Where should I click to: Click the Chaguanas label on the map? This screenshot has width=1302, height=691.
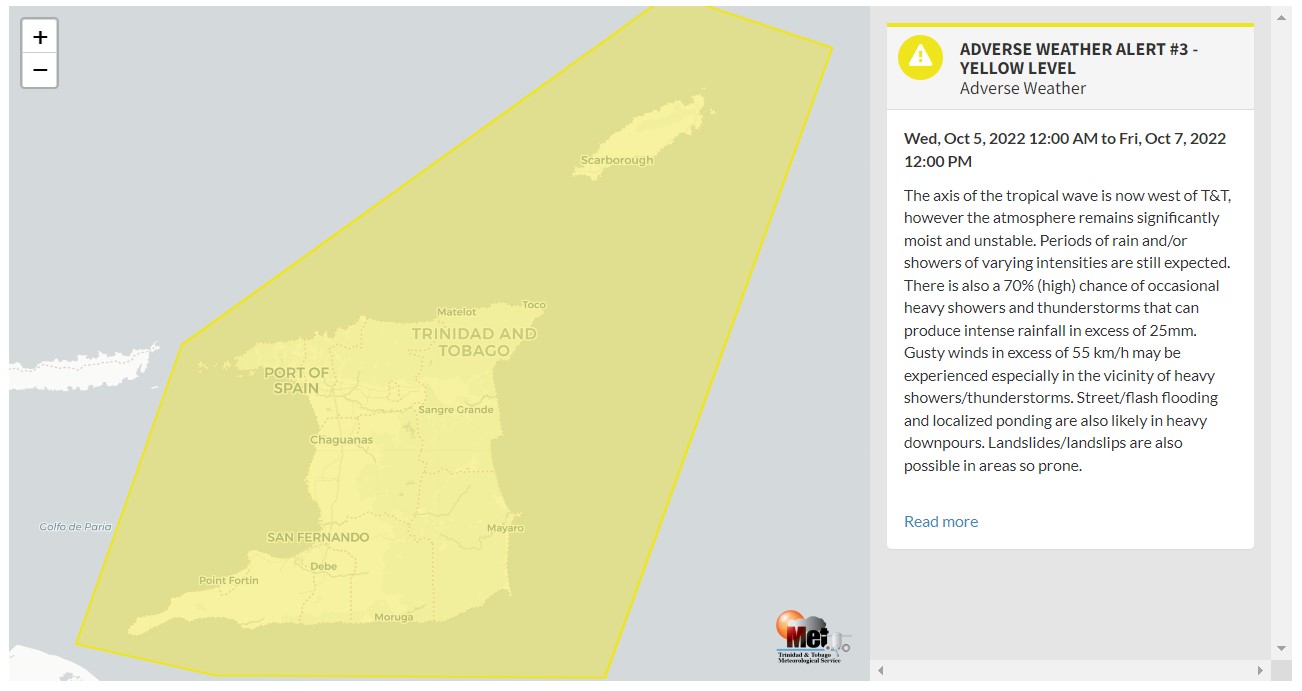(341, 440)
